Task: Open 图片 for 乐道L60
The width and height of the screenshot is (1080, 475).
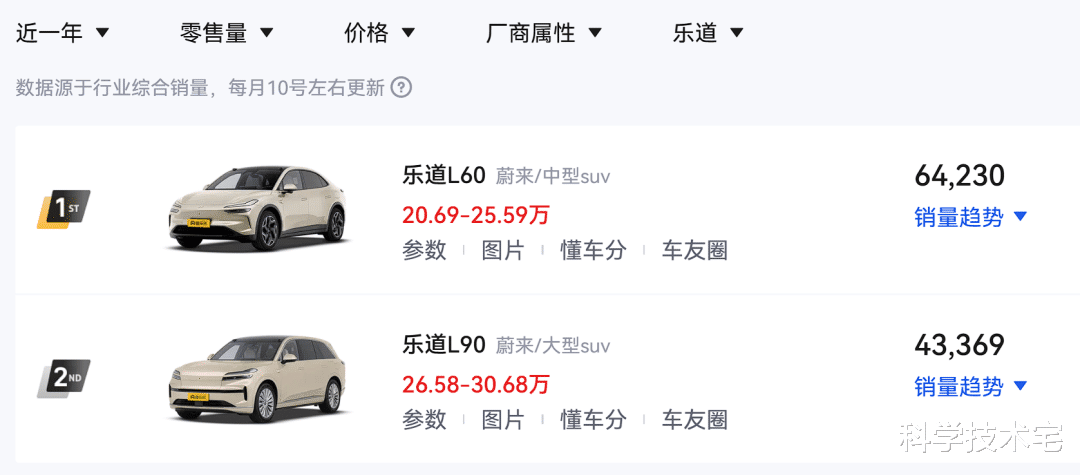Action: click(x=502, y=250)
